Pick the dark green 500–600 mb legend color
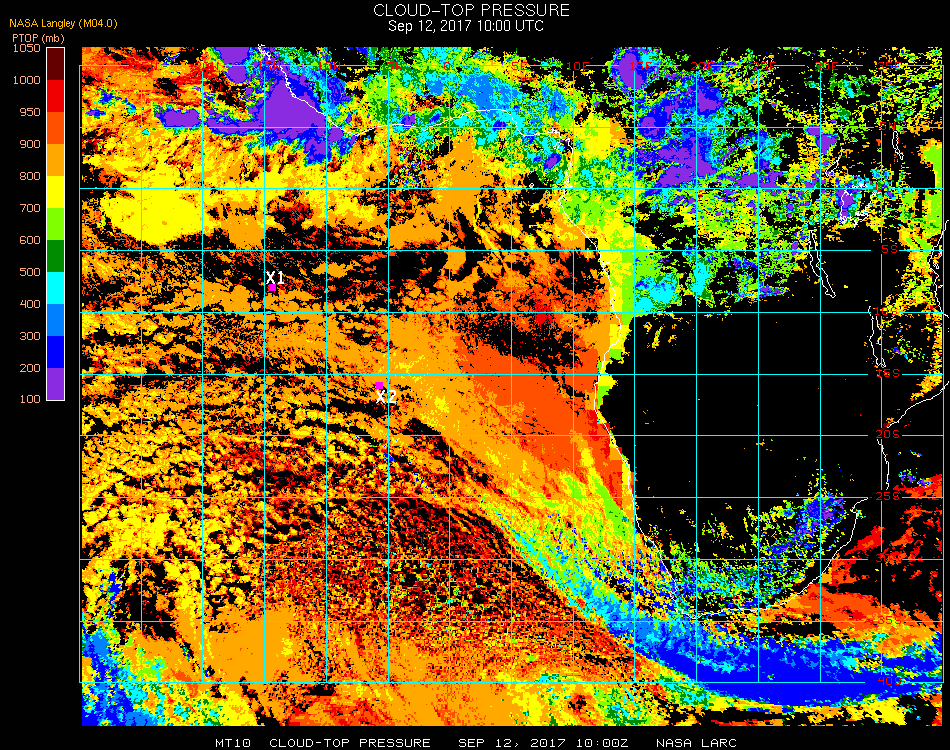Screen dimensions: 950x750 pos(55,256)
